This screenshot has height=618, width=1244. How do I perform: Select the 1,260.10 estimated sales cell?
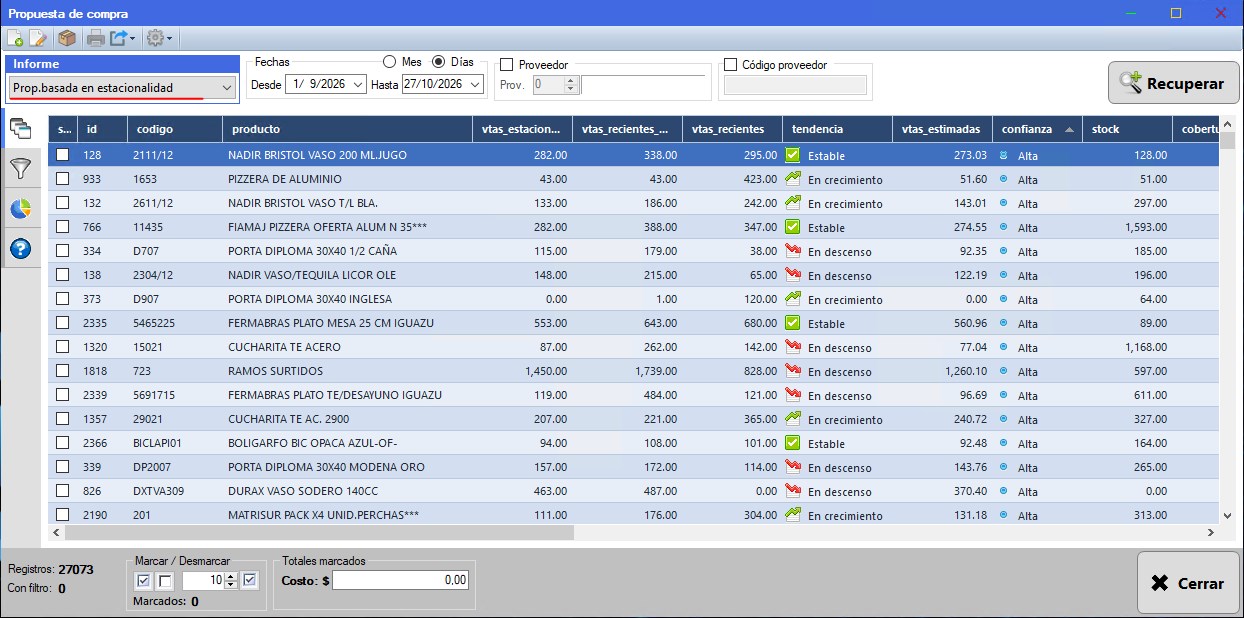pyautogui.click(x=942, y=371)
